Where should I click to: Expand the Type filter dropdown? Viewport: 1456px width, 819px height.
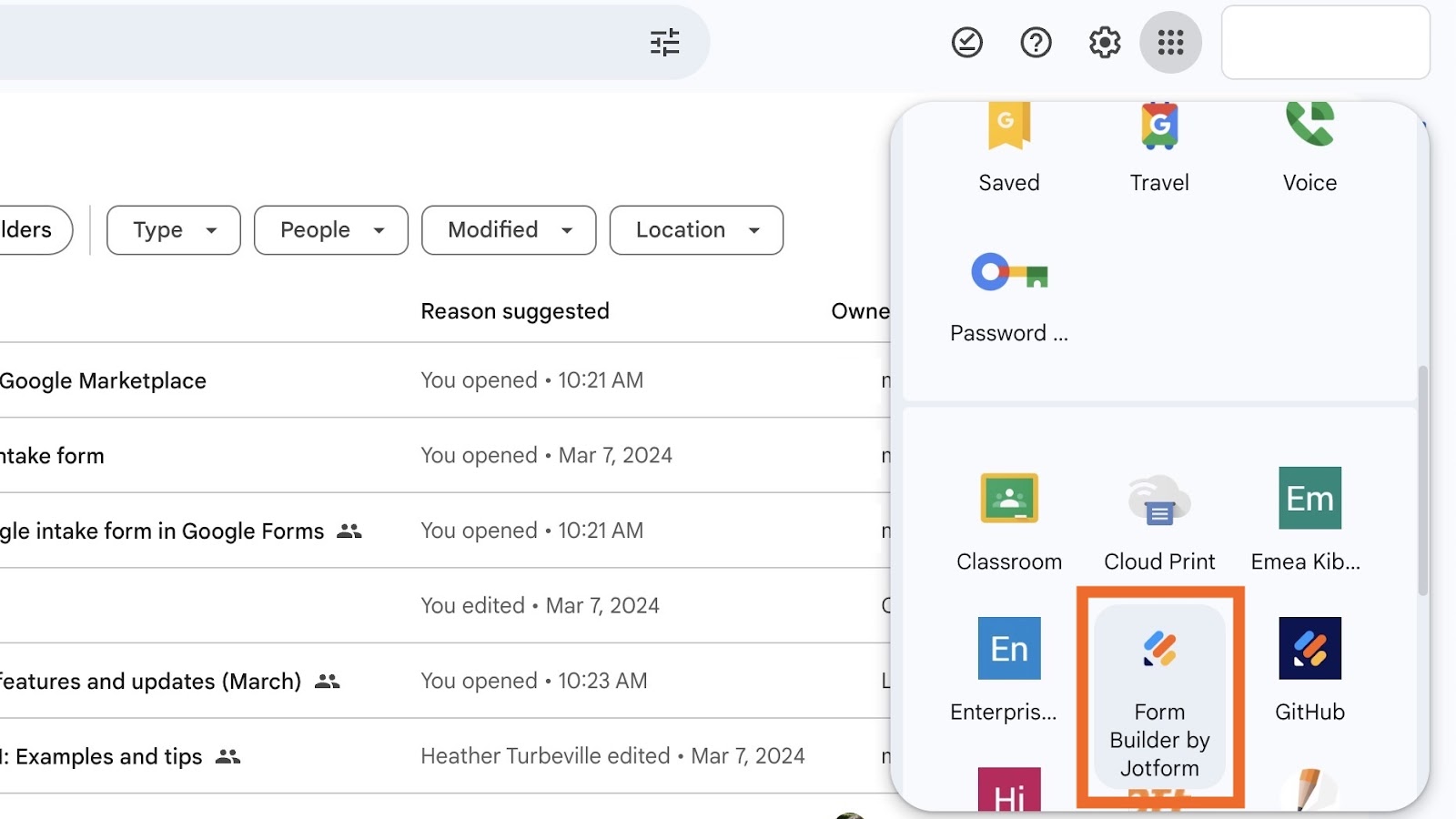[174, 230]
